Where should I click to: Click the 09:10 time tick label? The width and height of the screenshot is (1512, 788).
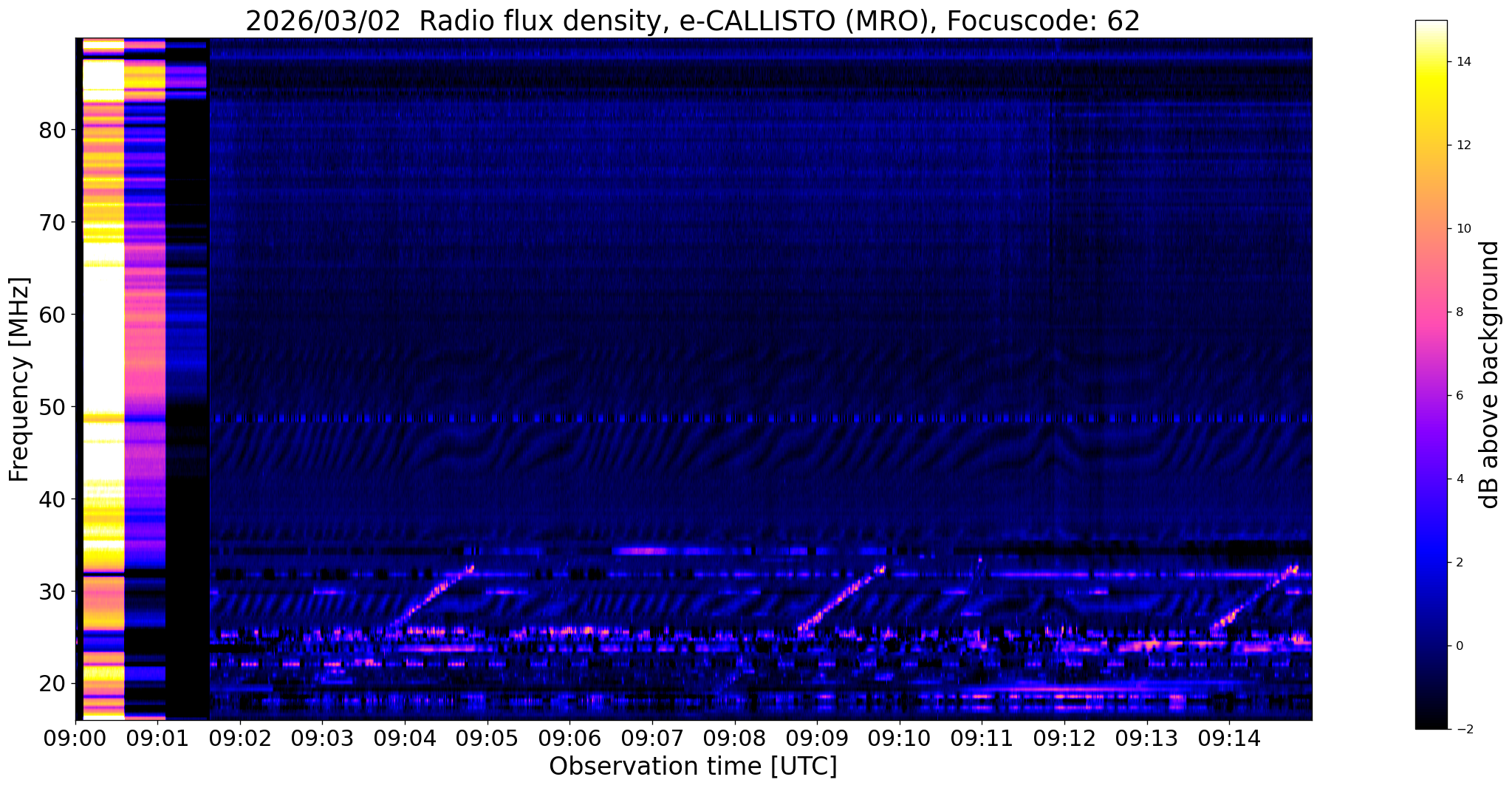(900, 738)
